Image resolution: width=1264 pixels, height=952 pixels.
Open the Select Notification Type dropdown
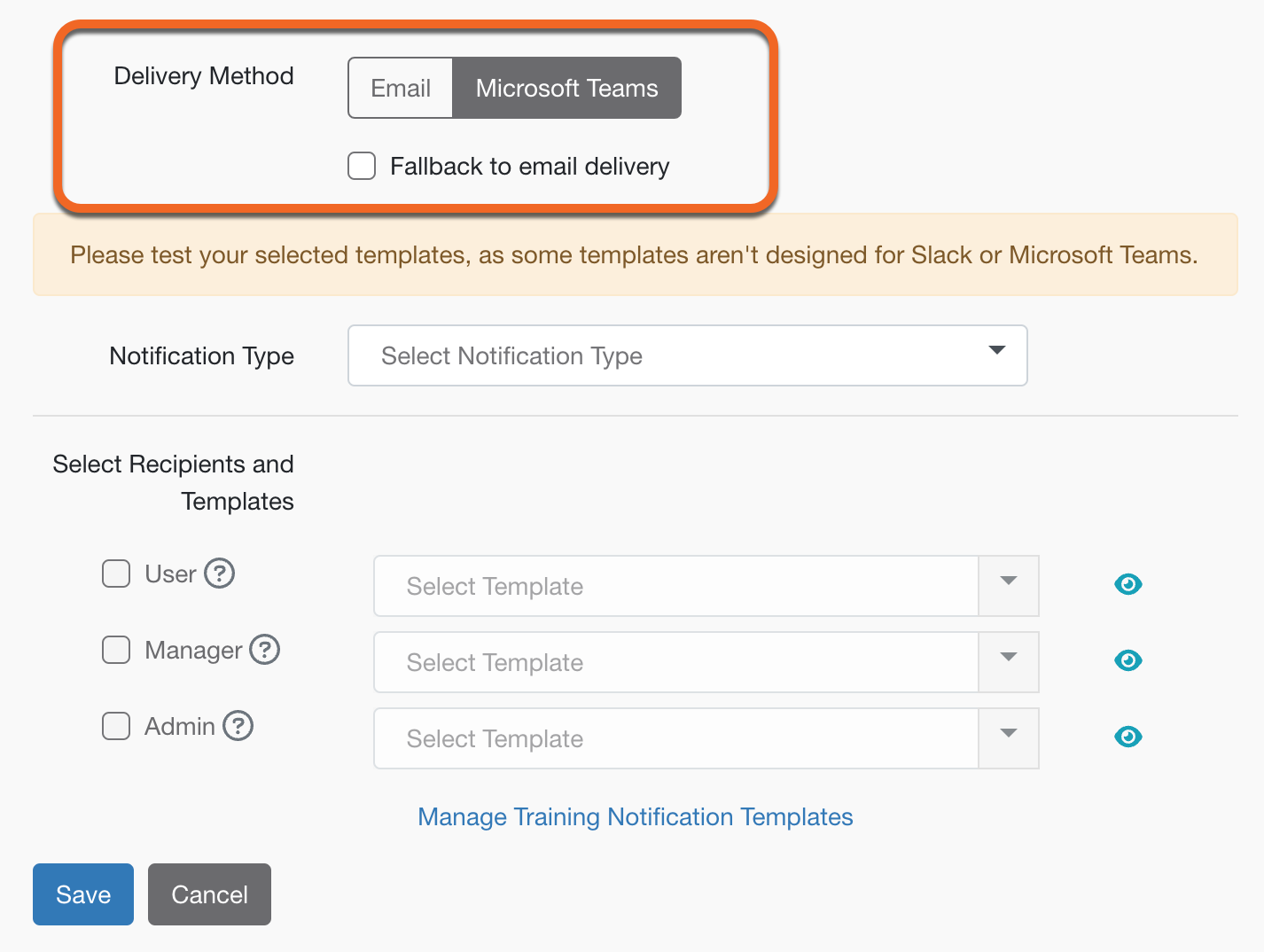687,355
